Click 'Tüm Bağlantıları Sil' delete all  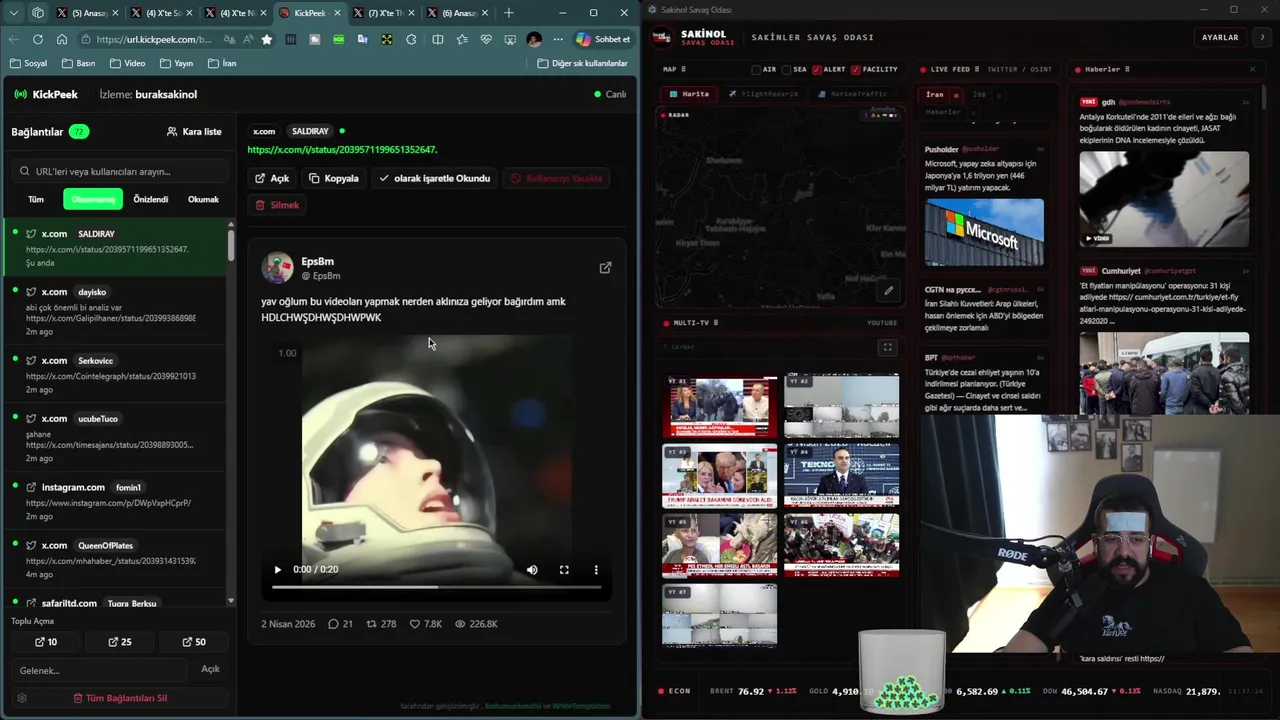[120, 698]
